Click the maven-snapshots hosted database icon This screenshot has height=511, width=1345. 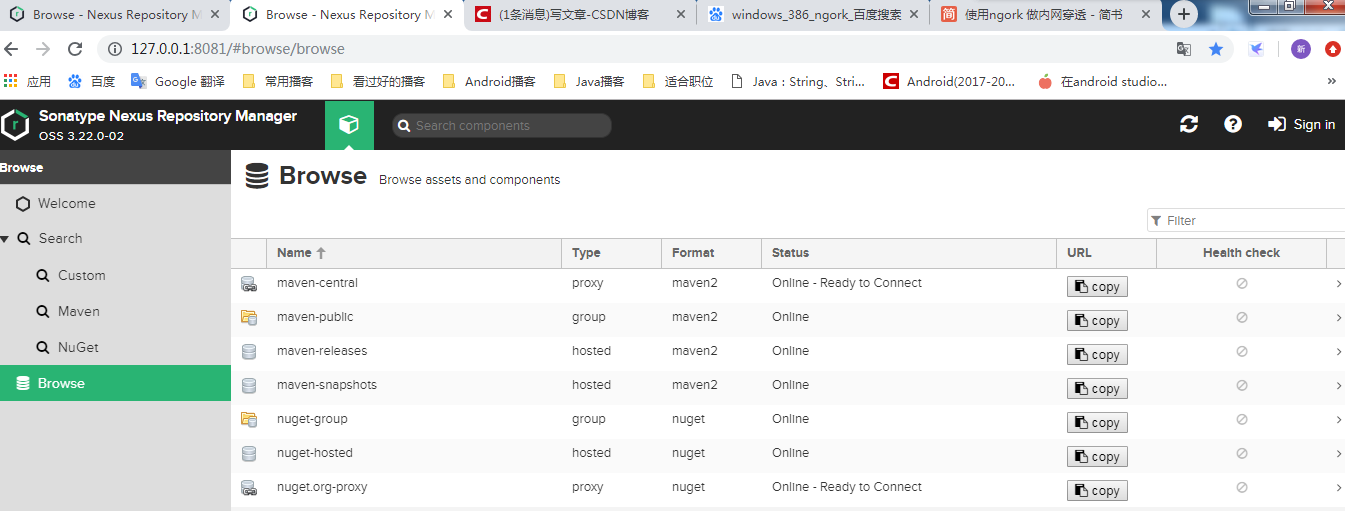coord(249,386)
